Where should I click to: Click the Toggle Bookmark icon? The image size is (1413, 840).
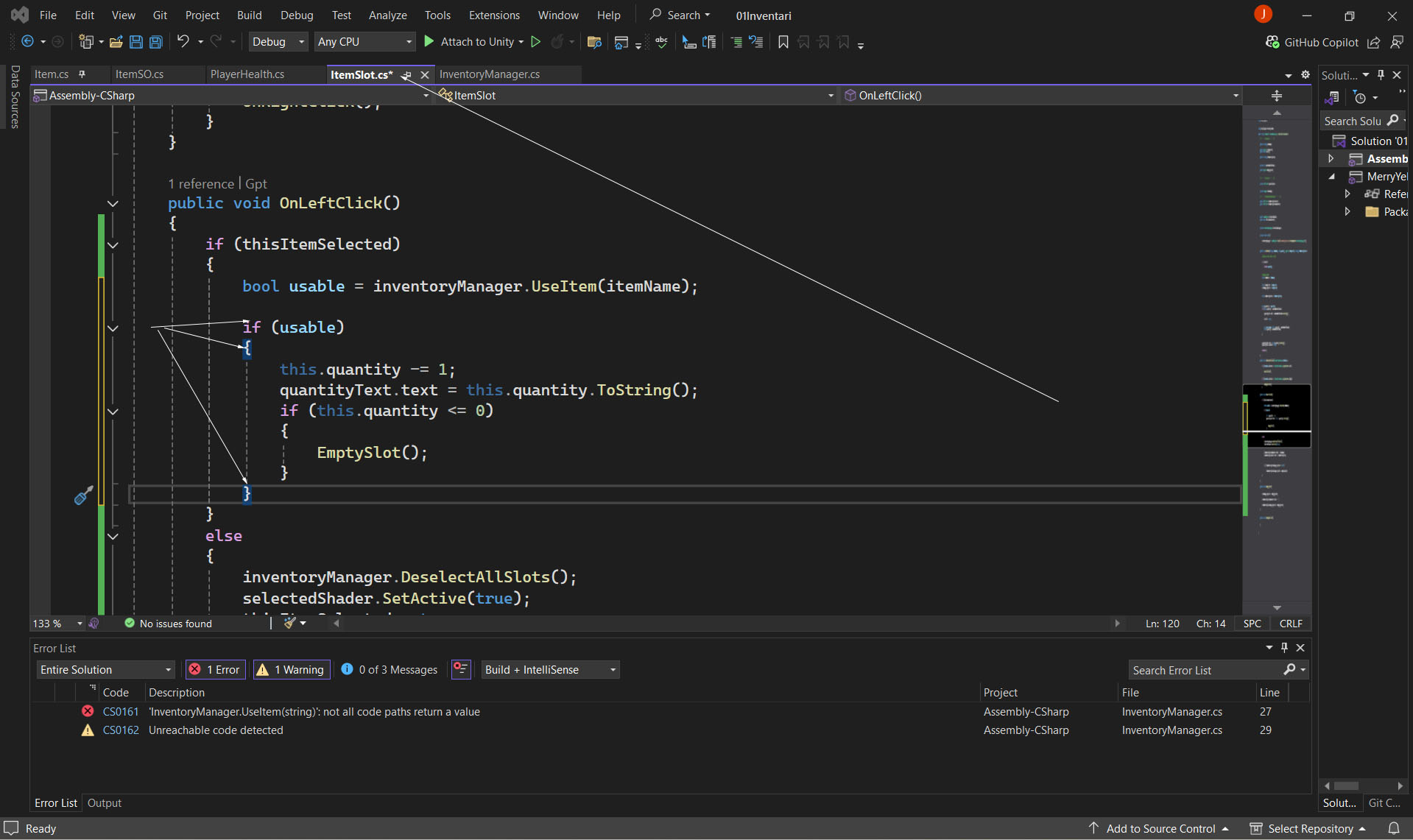click(783, 42)
